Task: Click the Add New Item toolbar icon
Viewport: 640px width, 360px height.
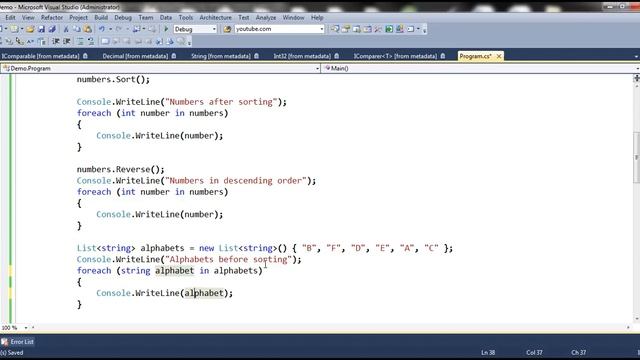Action: [x=15, y=29]
